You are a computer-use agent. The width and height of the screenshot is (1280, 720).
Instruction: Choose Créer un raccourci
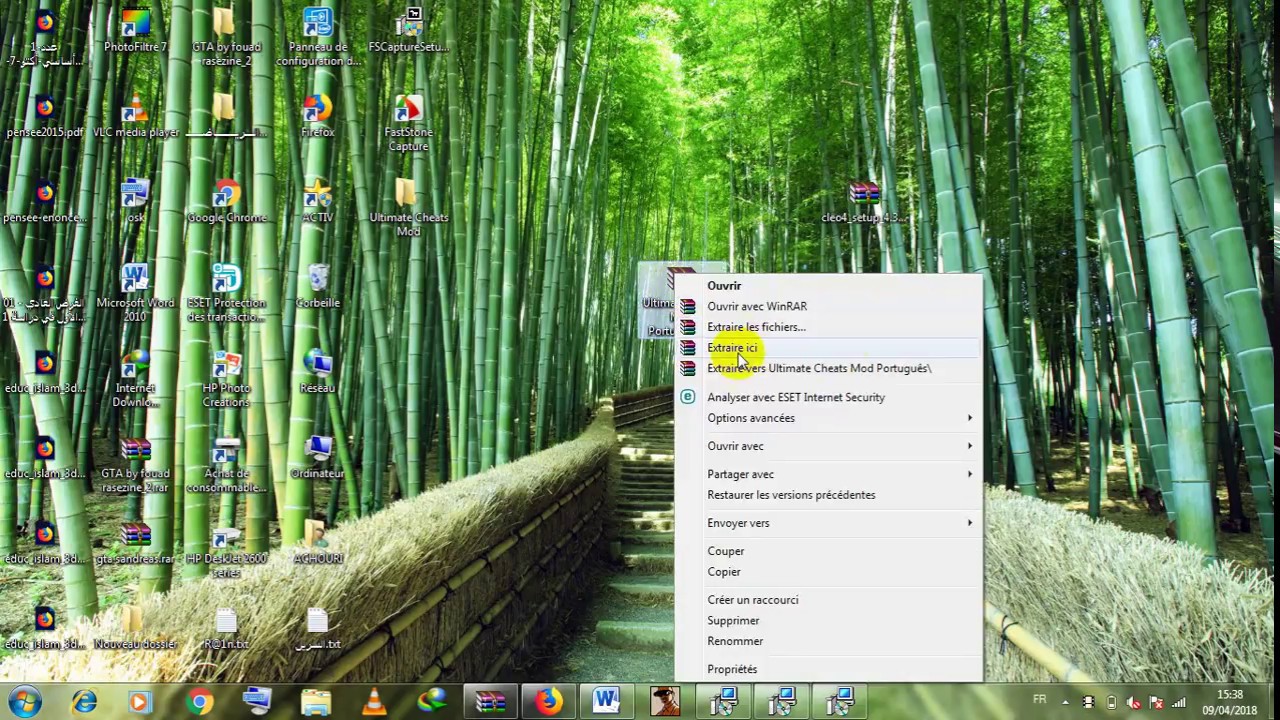click(x=828, y=600)
